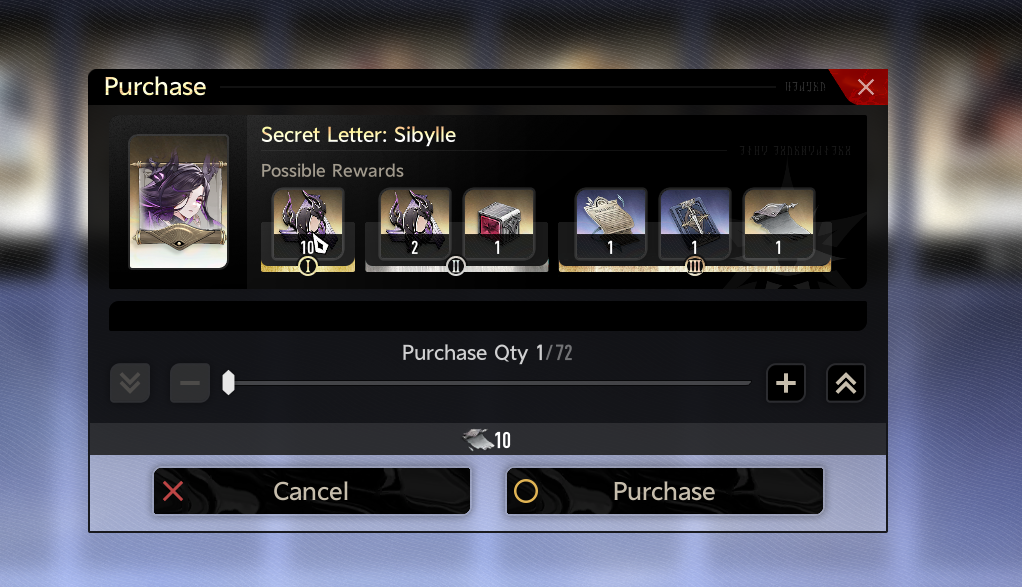Screen dimensions: 1022x587
Task: Set quantity to minimum with double down-chevron
Action: (x=130, y=383)
